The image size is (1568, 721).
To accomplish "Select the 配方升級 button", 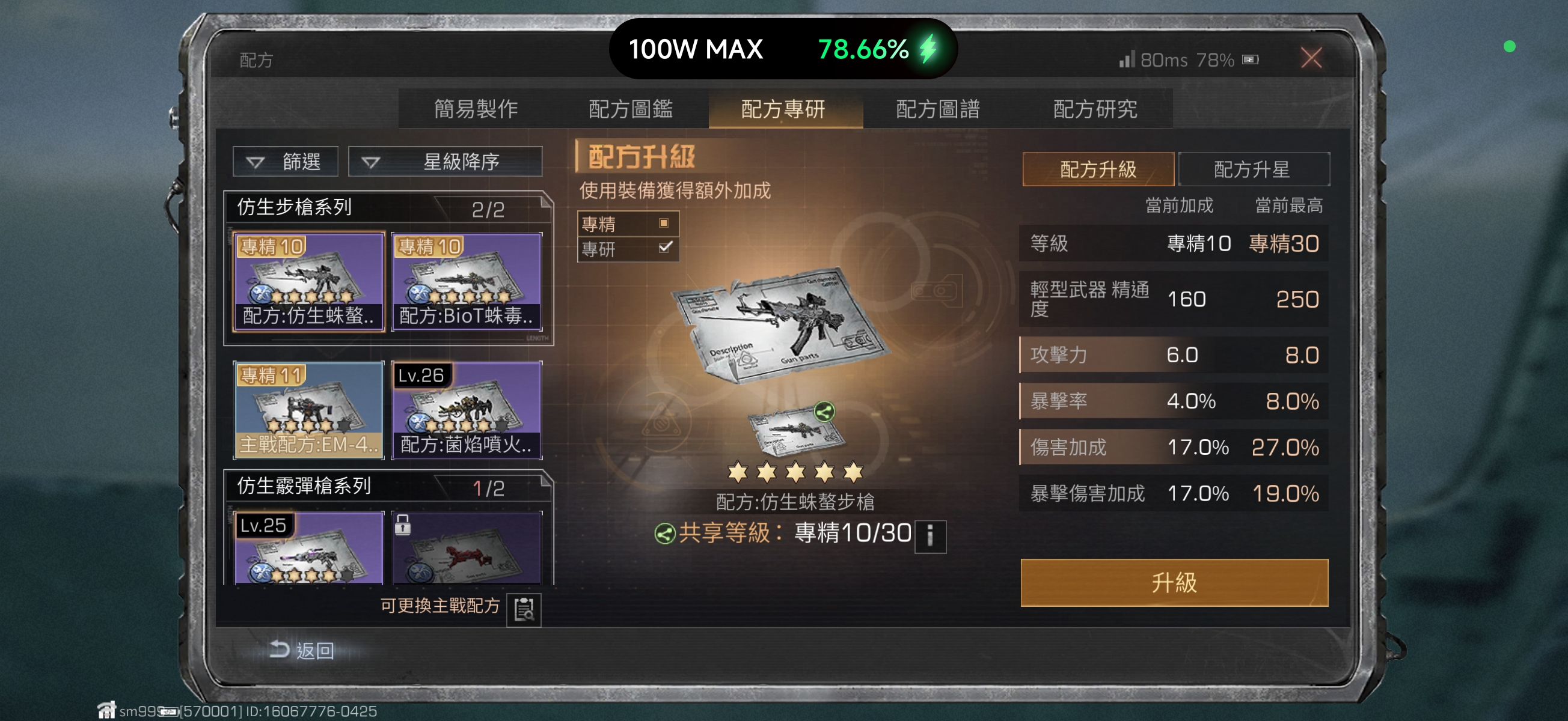I will 1098,169.
